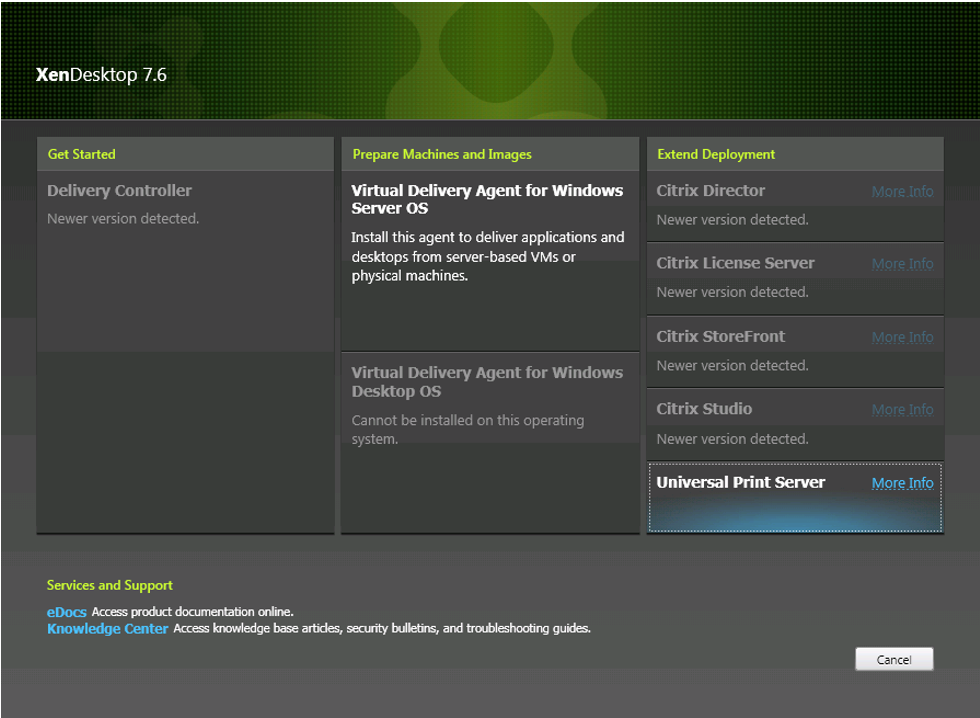Install Virtual Delivery Agent for Windows Server OS

click(x=487, y=199)
